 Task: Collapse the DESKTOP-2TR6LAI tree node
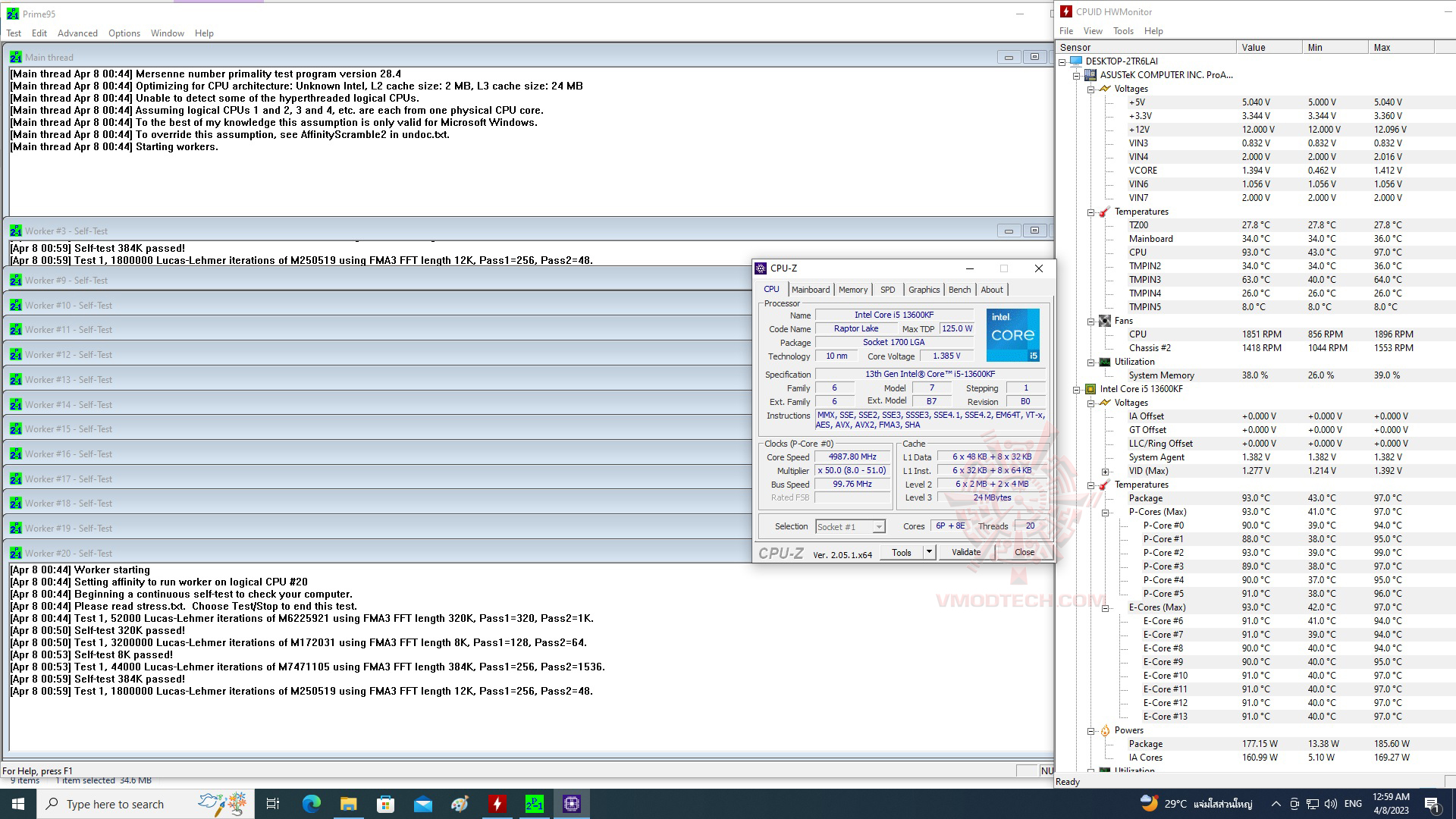point(1062,61)
